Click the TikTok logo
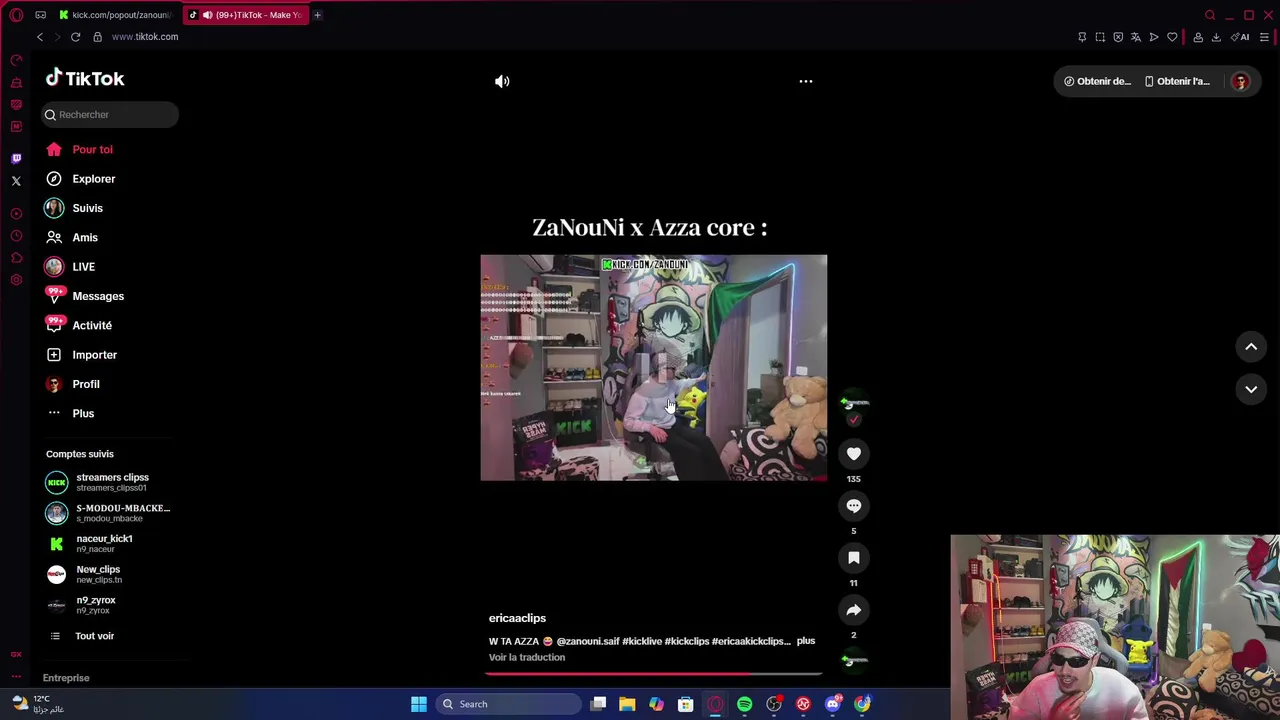 tap(85, 79)
